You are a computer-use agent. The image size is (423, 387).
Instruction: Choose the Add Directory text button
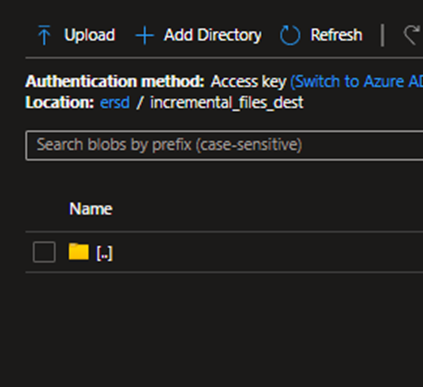(213, 35)
